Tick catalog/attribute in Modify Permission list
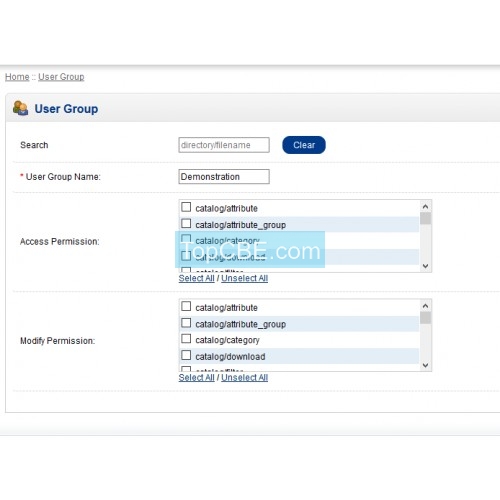Image resolution: width=500 pixels, height=500 pixels. tap(186, 306)
